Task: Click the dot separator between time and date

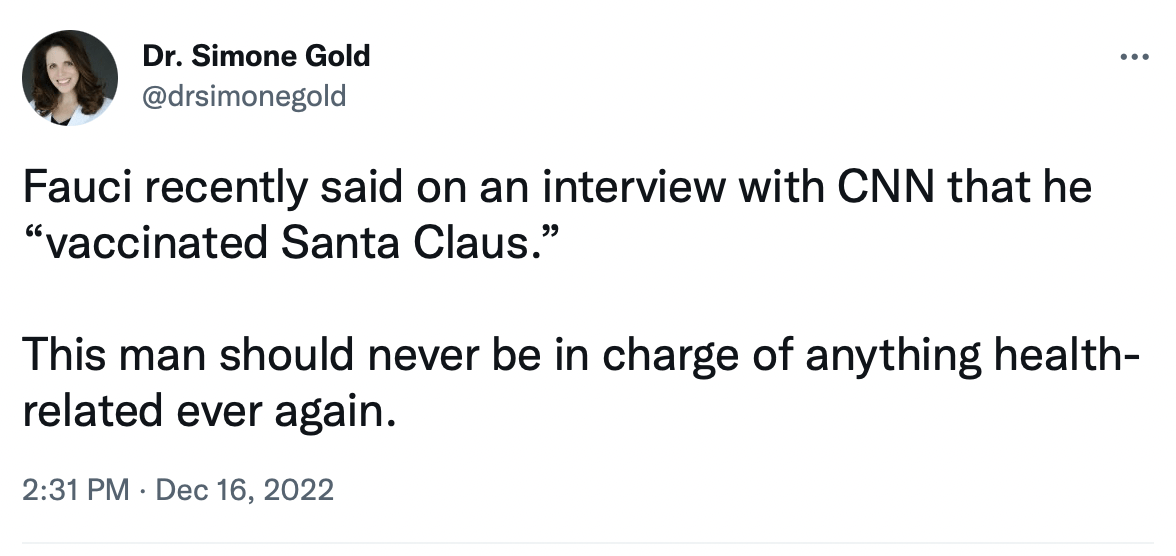Action: point(143,491)
